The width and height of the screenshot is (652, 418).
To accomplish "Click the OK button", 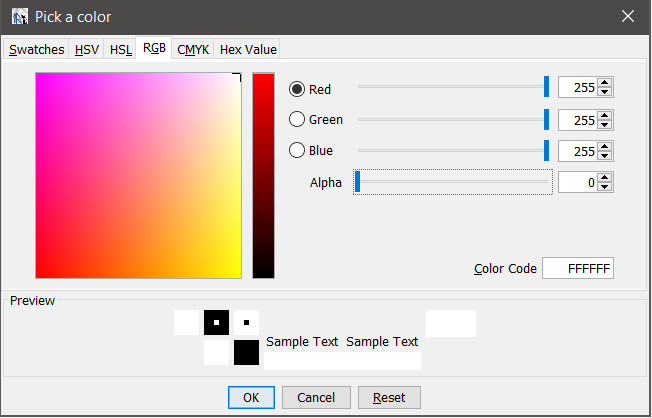I will (x=251, y=397).
